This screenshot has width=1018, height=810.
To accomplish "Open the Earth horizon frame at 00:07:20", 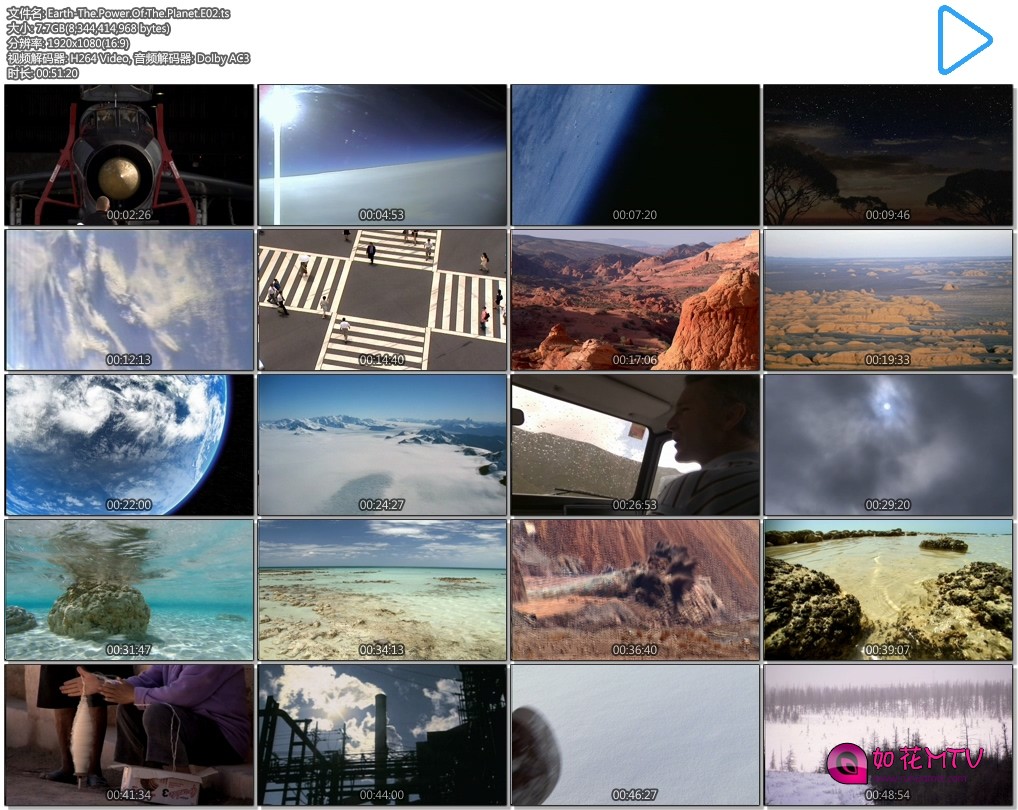I will pyautogui.click(x=635, y=155).
